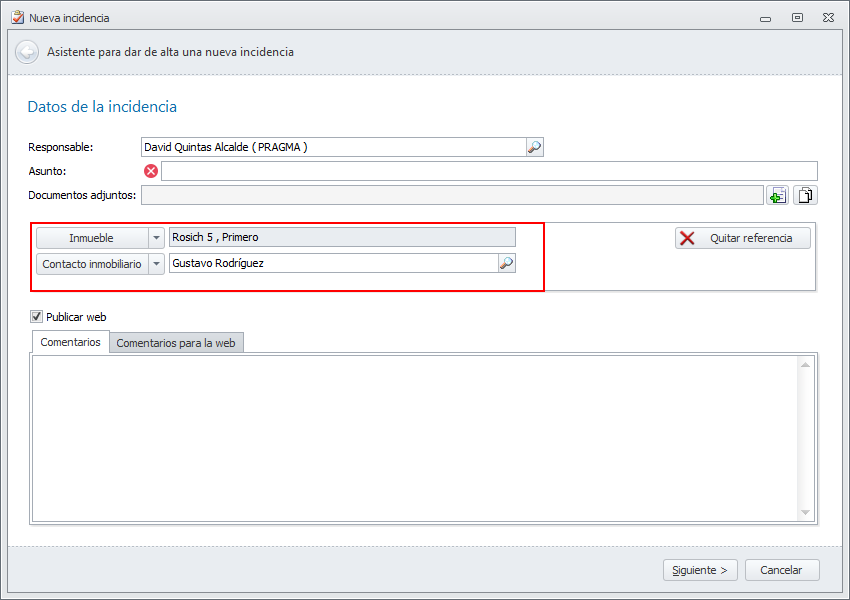Click the red error icon beside Asunto
850x600 pixels.
[151, 171]
